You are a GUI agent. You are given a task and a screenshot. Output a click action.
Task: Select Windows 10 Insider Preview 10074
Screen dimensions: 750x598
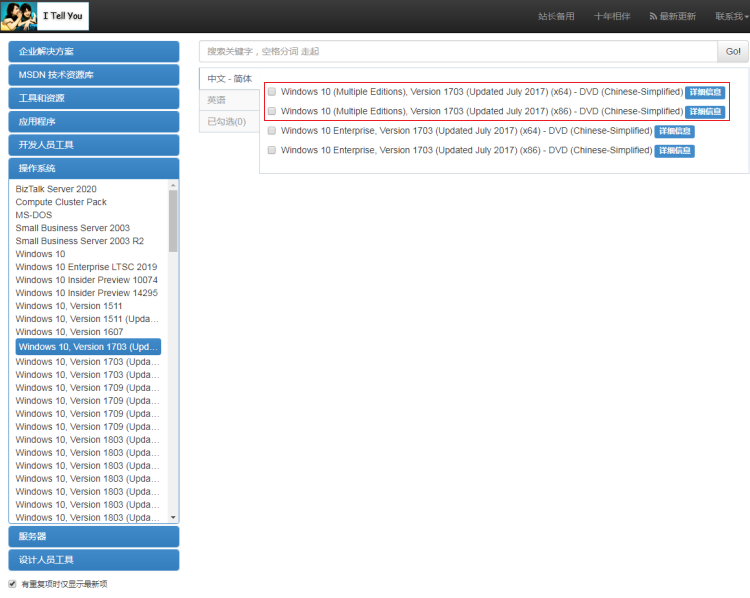coord(87,280)
